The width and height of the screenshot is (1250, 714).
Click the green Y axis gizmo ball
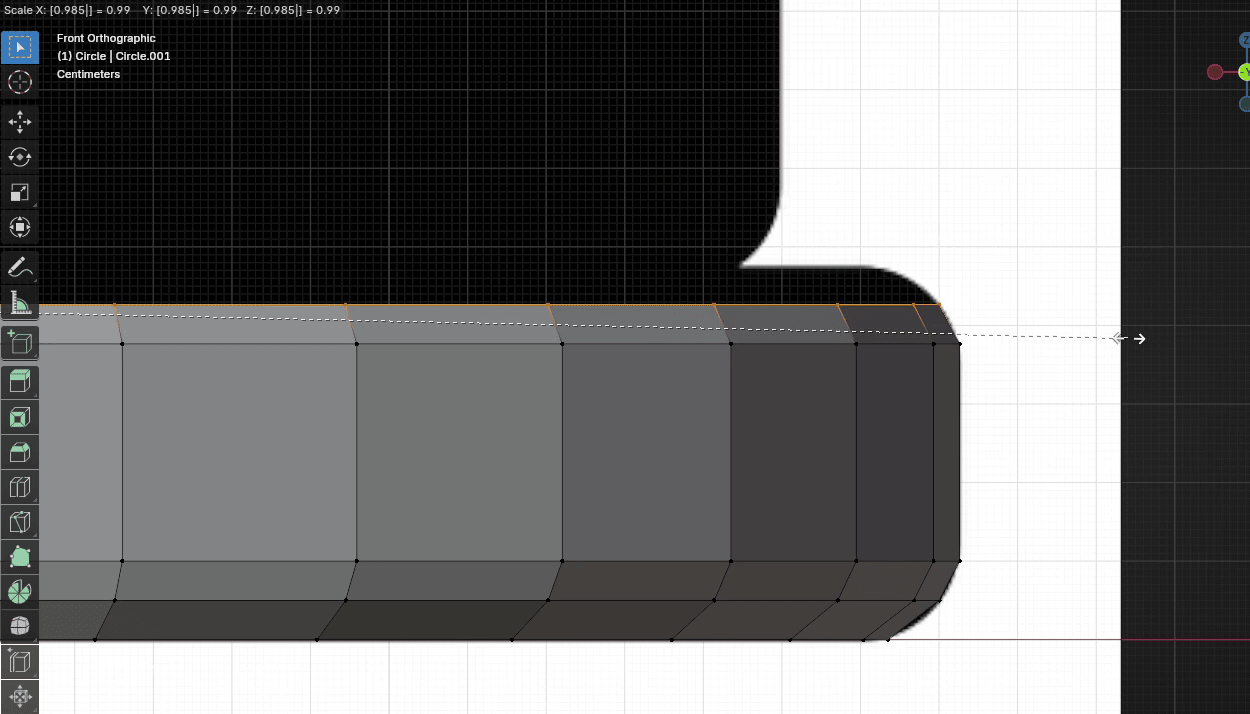(x=1244, y=72)
